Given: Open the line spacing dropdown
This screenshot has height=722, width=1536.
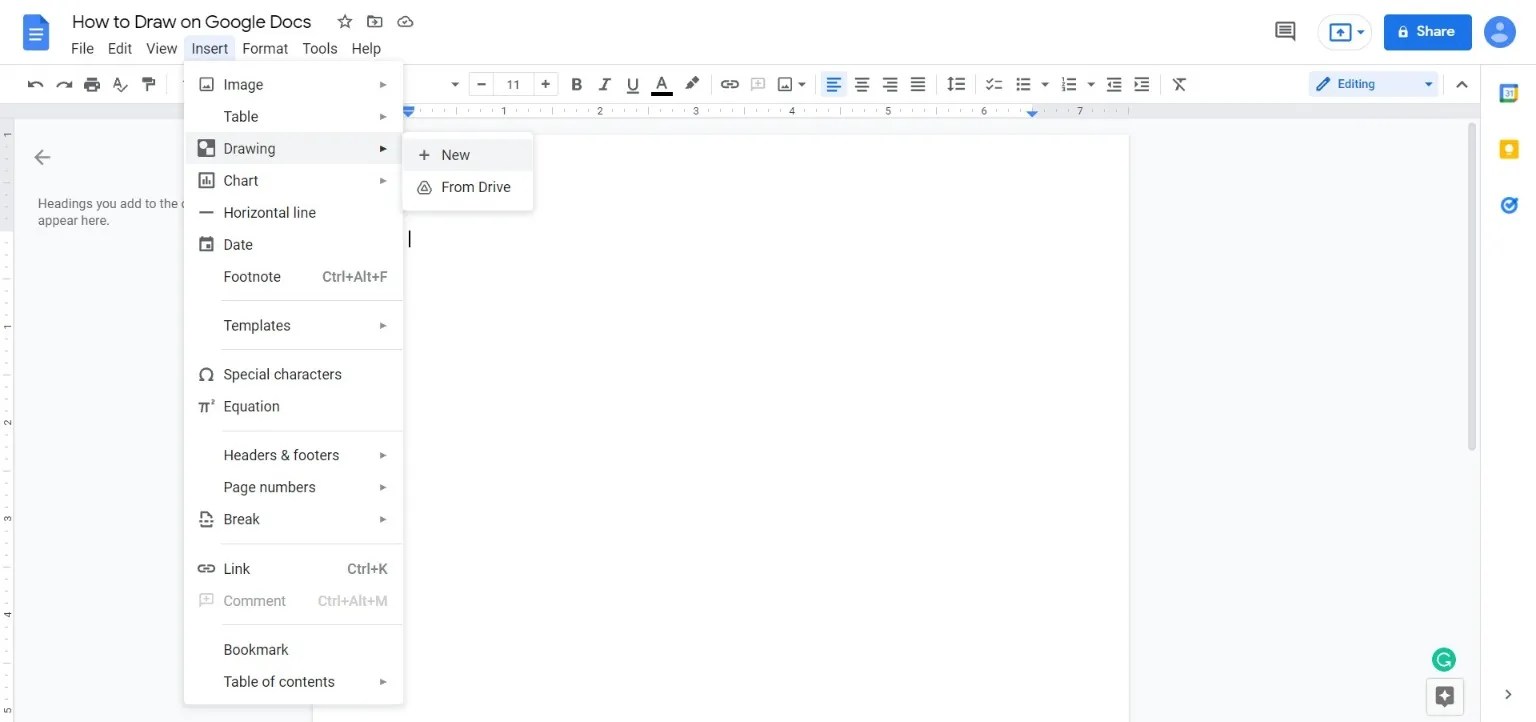Looking at the screenshot, I should click(x=956, y=84).
